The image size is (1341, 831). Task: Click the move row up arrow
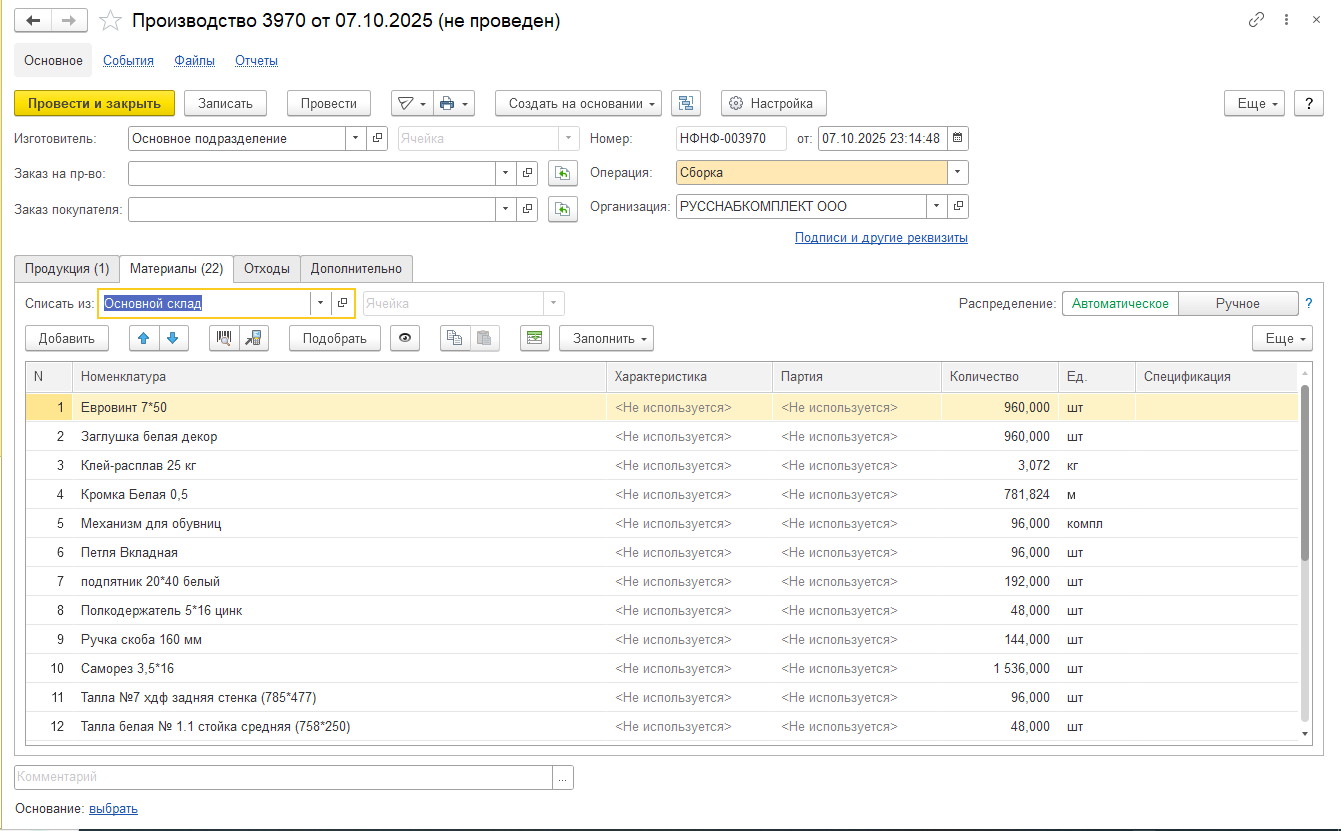point(145,338)
